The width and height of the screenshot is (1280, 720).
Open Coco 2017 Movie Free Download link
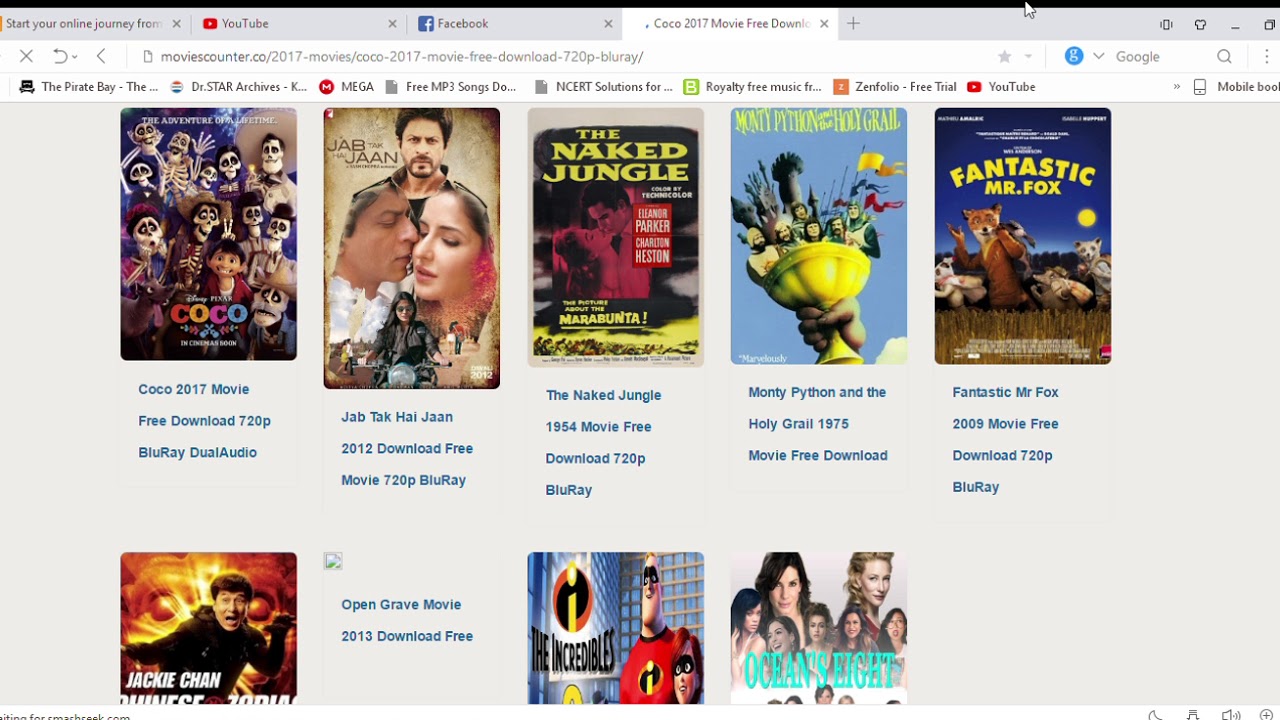tap(204, 421)
